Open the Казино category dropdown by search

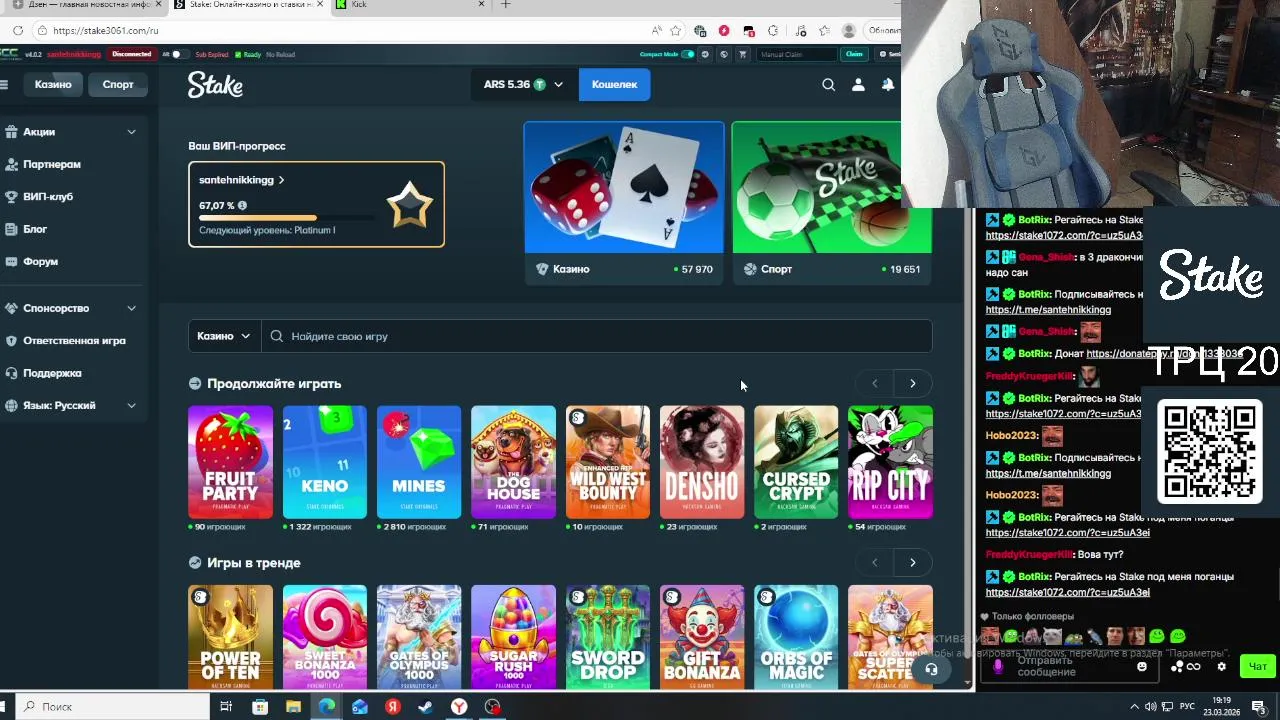[224, 336]
